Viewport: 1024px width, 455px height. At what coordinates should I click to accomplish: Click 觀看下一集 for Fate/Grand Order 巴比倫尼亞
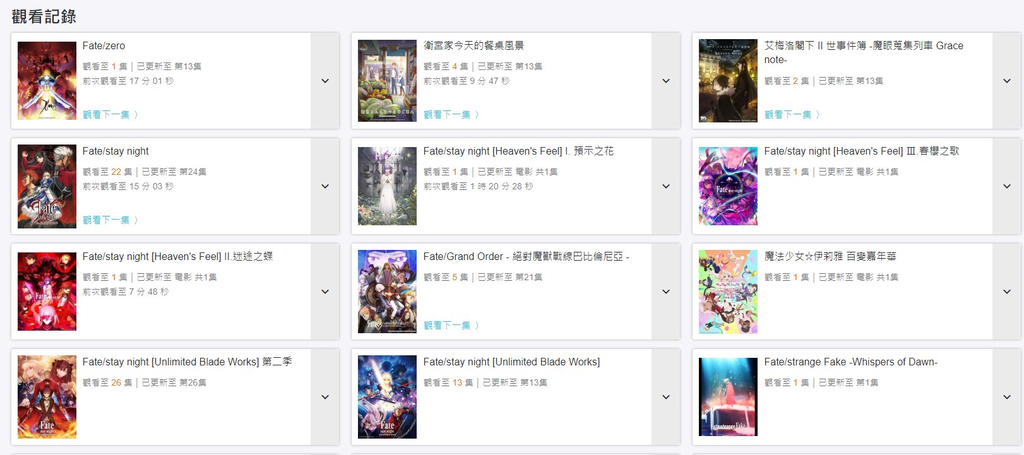pos(451,325)
